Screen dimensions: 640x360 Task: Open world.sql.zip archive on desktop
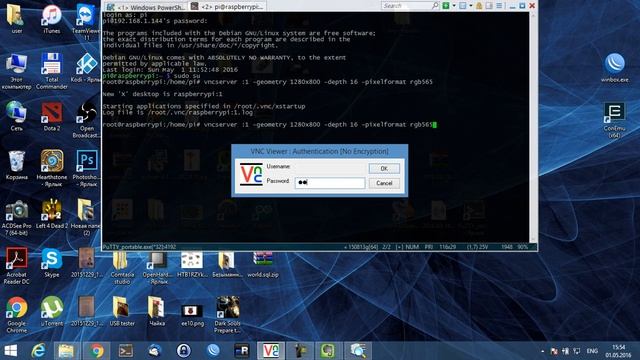pos(262,264)
